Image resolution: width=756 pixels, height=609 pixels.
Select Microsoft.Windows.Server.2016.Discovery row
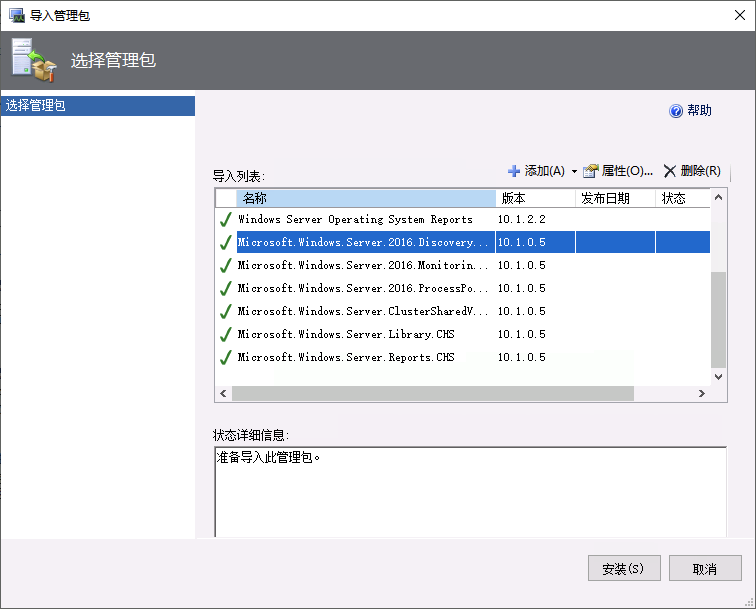coord(463,242)
